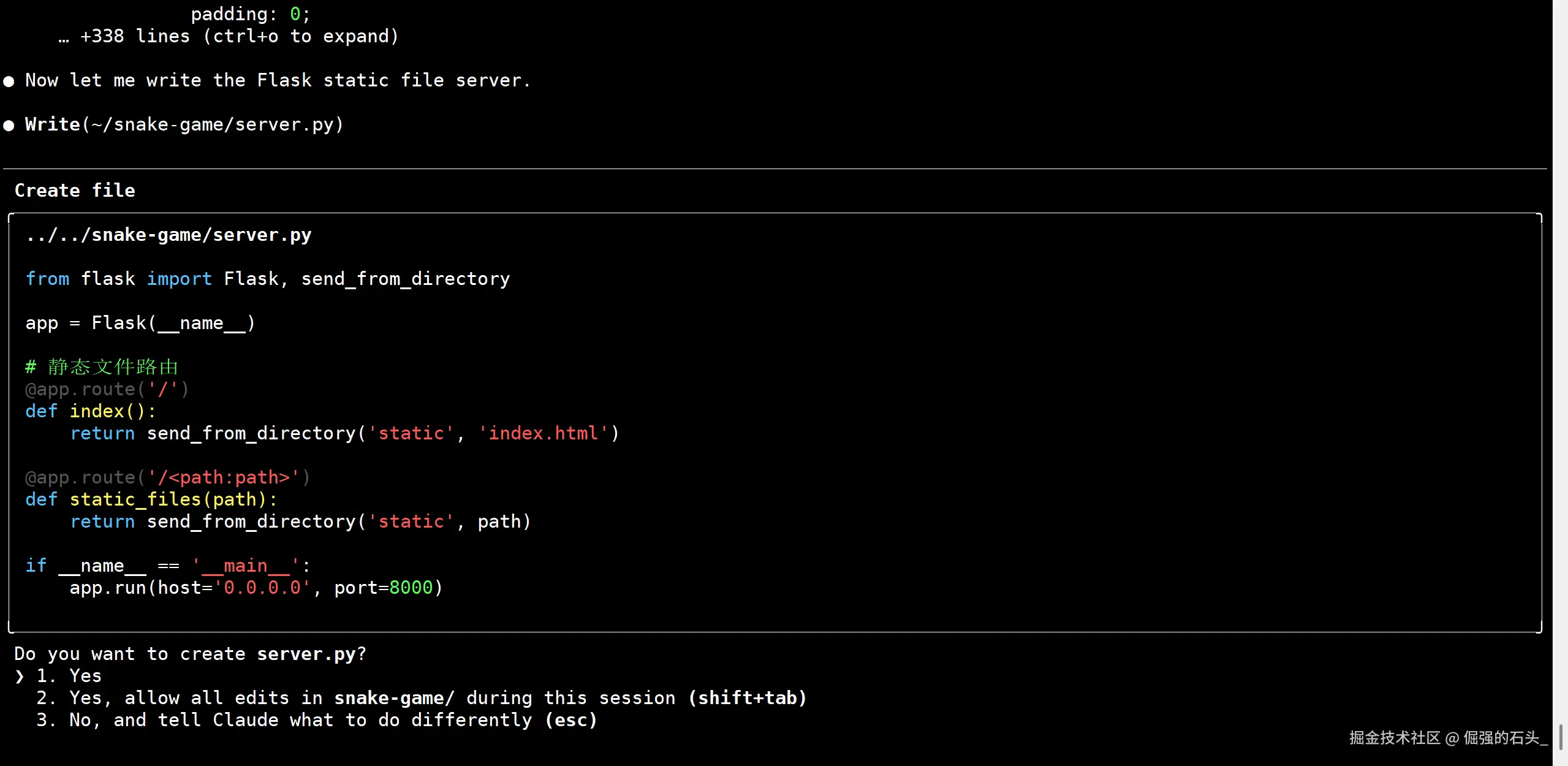Click the scrollbar thumb at right edge
1568x766 pixels.
click(1561, 737)
